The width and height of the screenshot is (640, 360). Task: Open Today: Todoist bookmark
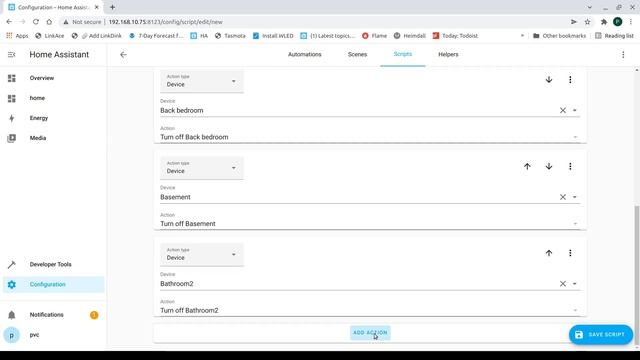pyautogui.click(x=455, y=36)
